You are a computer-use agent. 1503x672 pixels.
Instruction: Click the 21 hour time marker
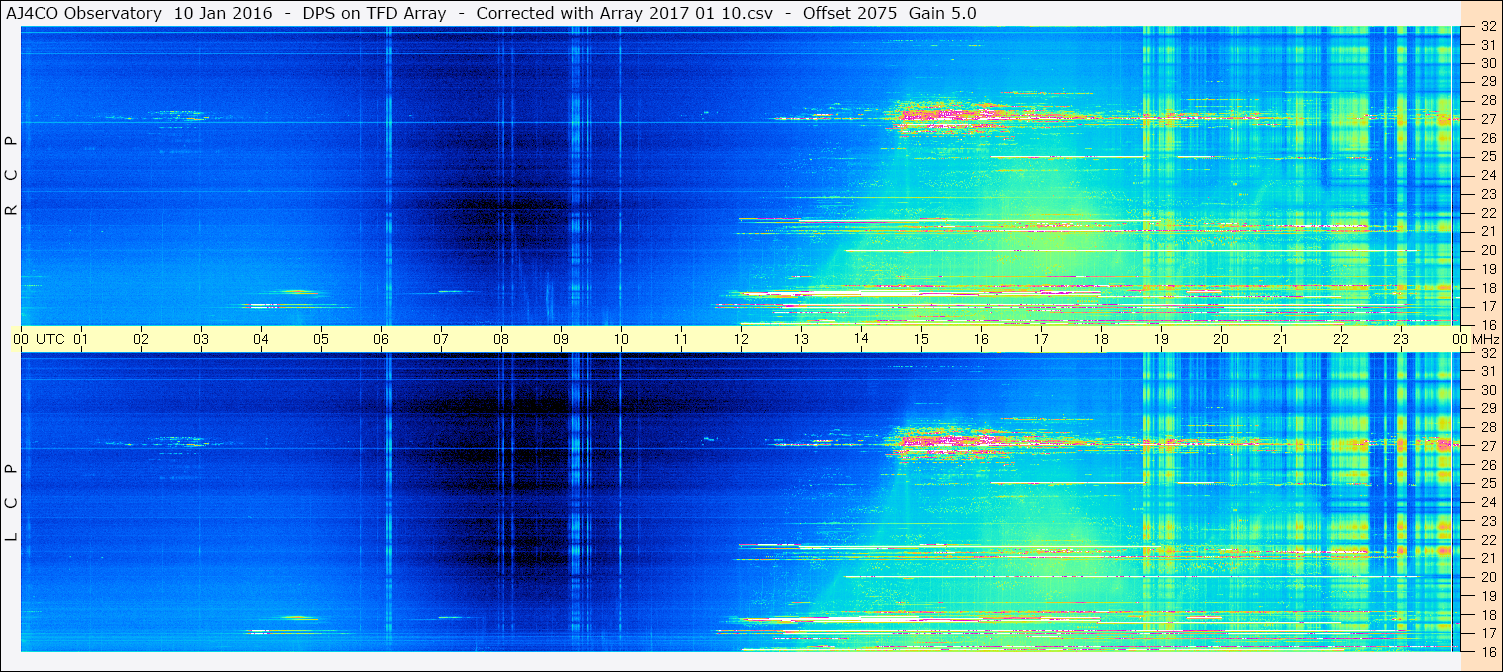pyautogui.click(x=1281, y=339)
